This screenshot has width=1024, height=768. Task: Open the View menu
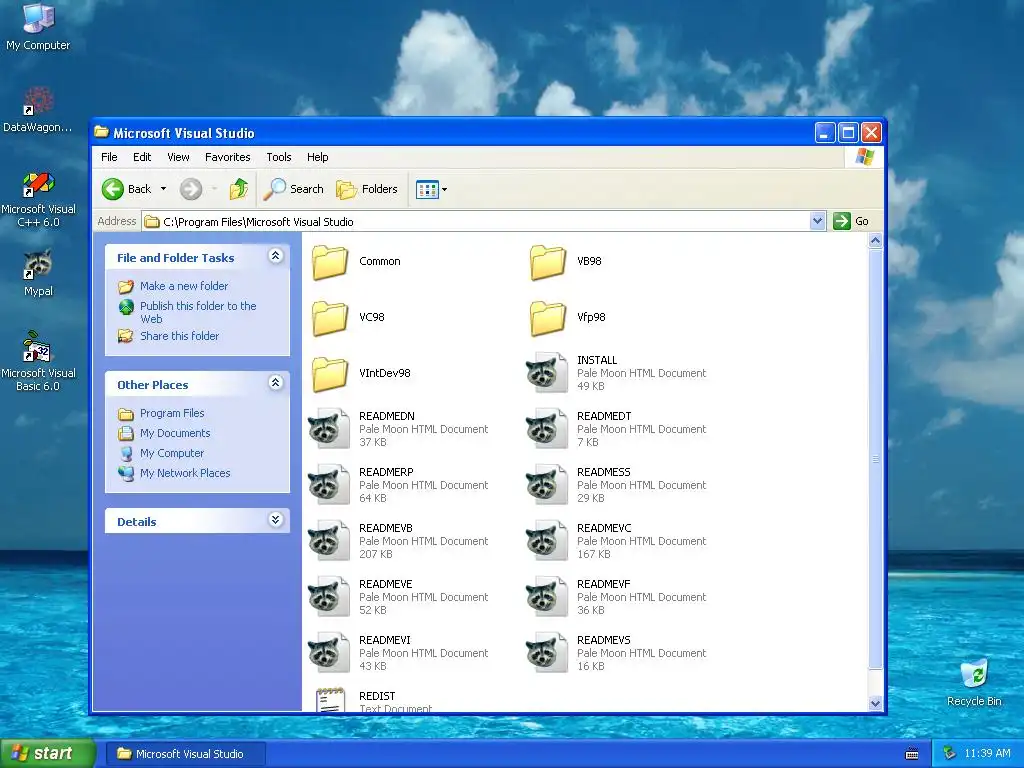[x=178, y=157]
